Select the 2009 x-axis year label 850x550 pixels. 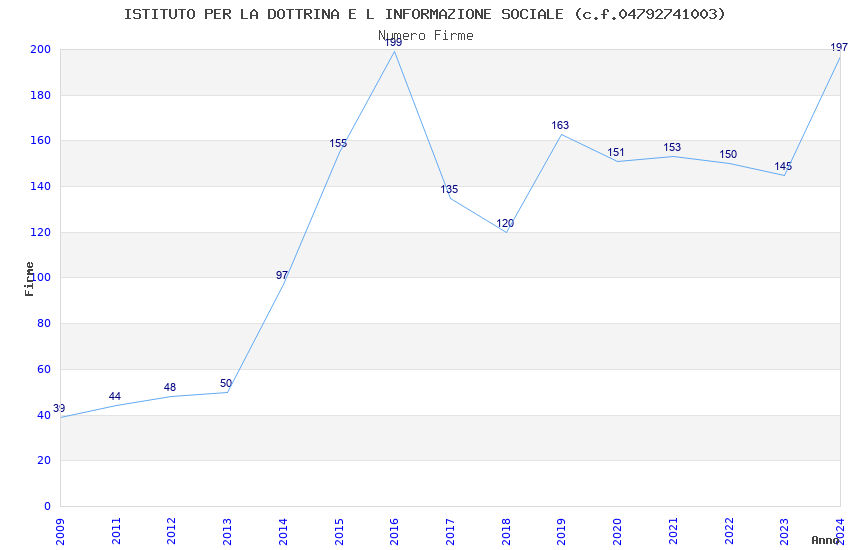pyautogui.click(x=60, y=532)
